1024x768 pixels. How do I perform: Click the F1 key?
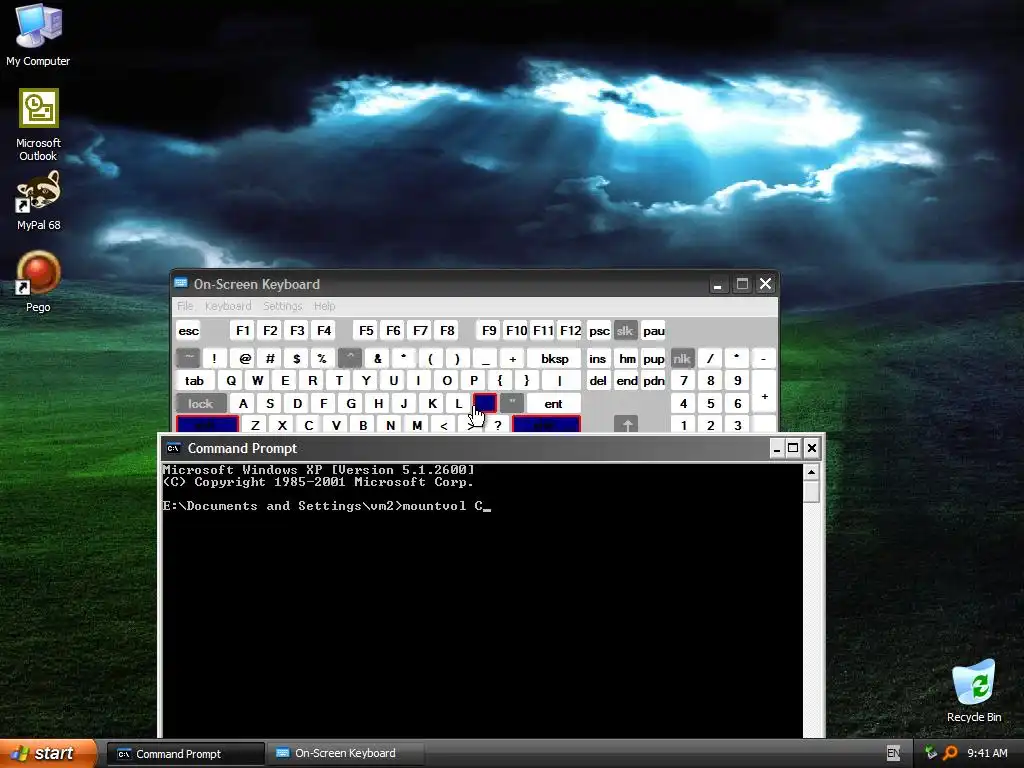pyautogui.click(x=243, y=330)
